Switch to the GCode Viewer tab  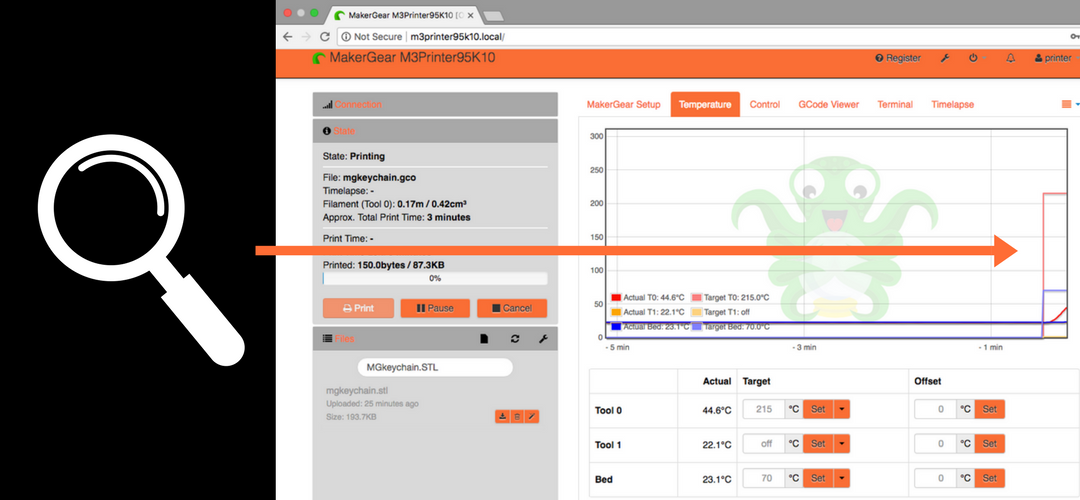click(828, 104)
